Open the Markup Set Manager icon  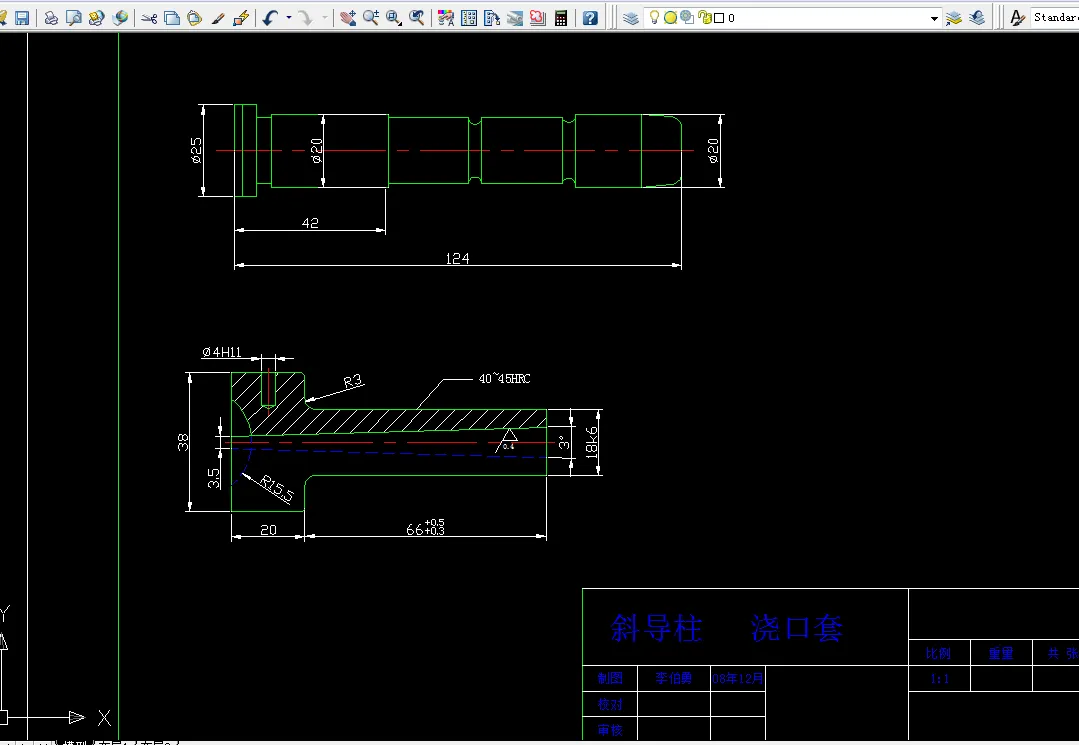pos(537,18)
